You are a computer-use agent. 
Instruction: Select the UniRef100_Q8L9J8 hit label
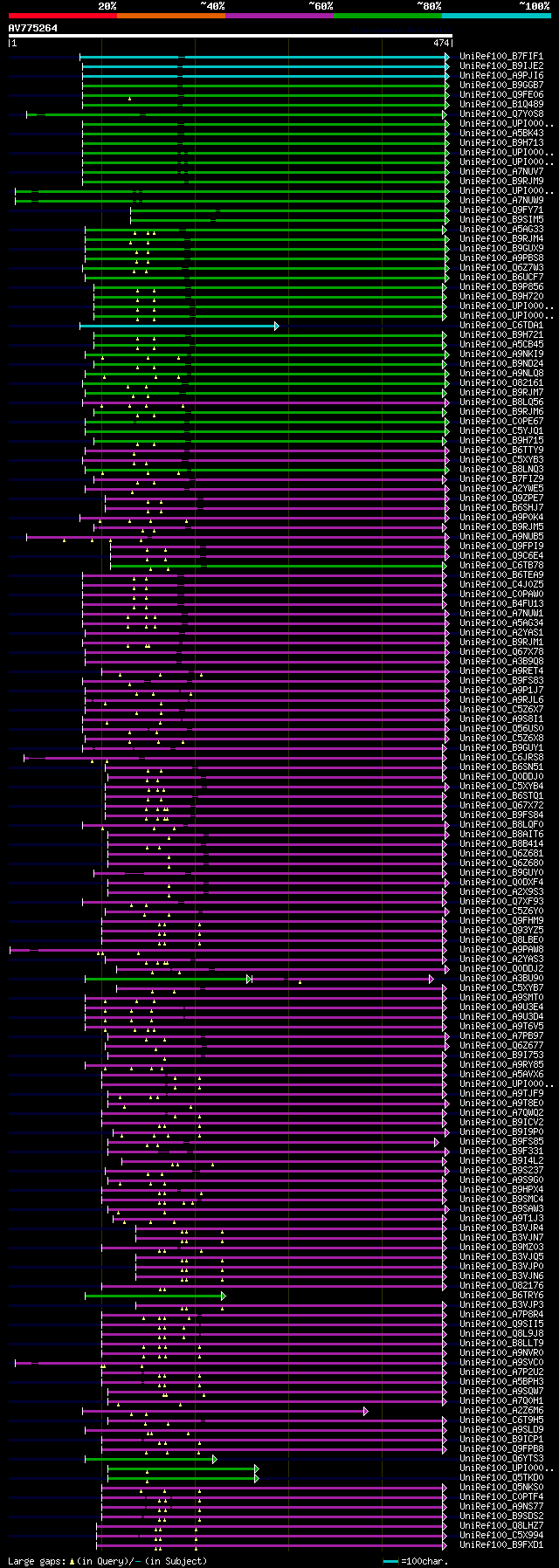point(501,1334)
